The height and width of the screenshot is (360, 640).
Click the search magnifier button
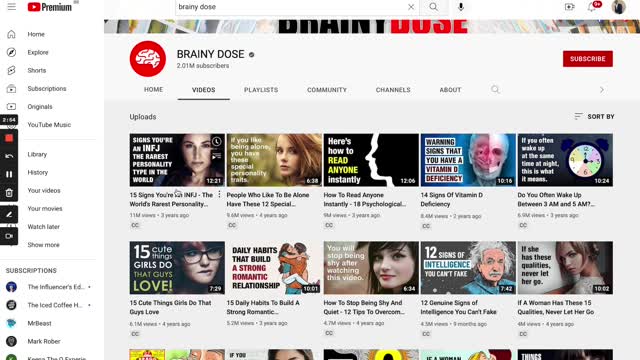[433, 7]
